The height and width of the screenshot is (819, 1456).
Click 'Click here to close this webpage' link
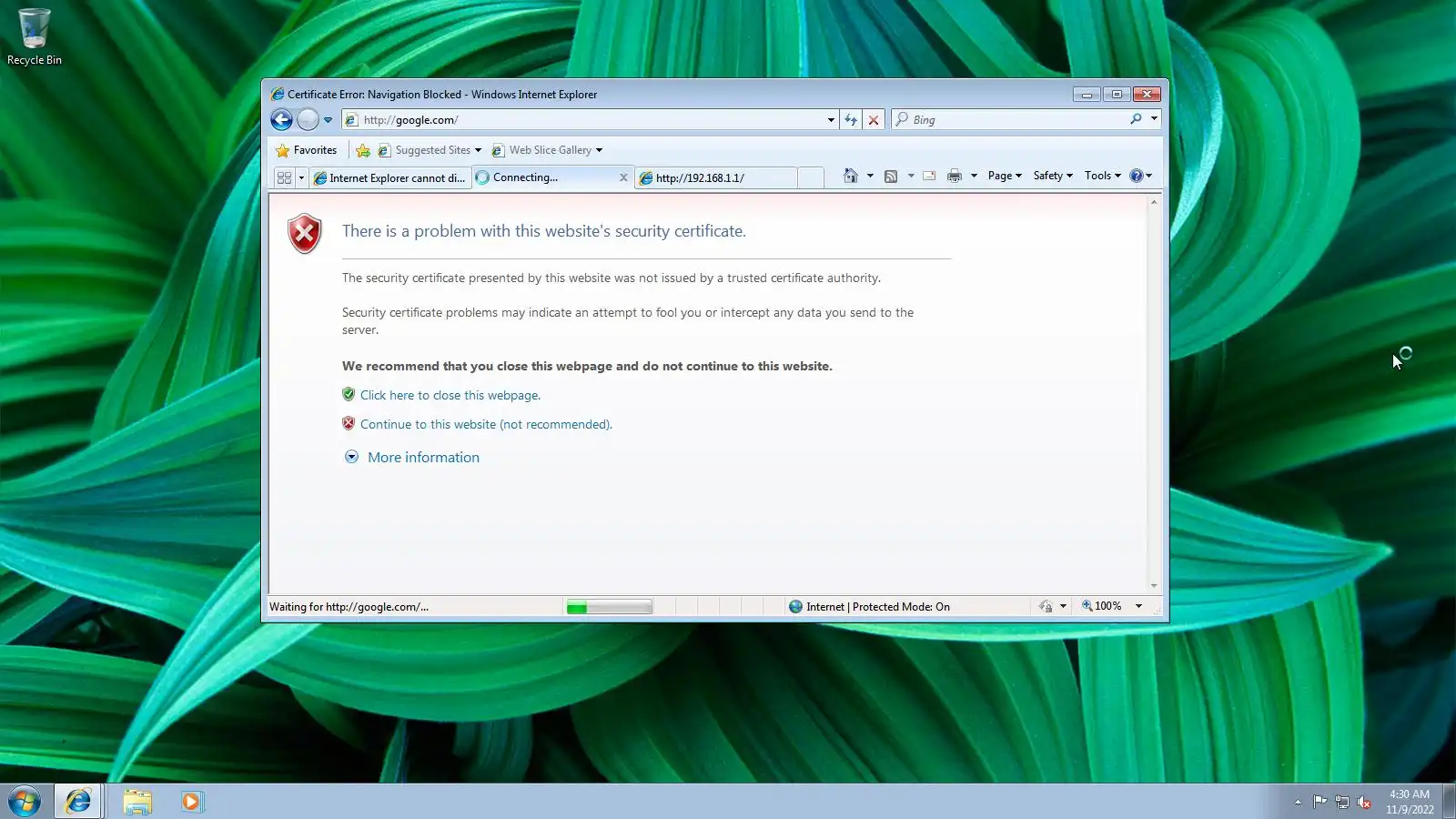point(450,395)
